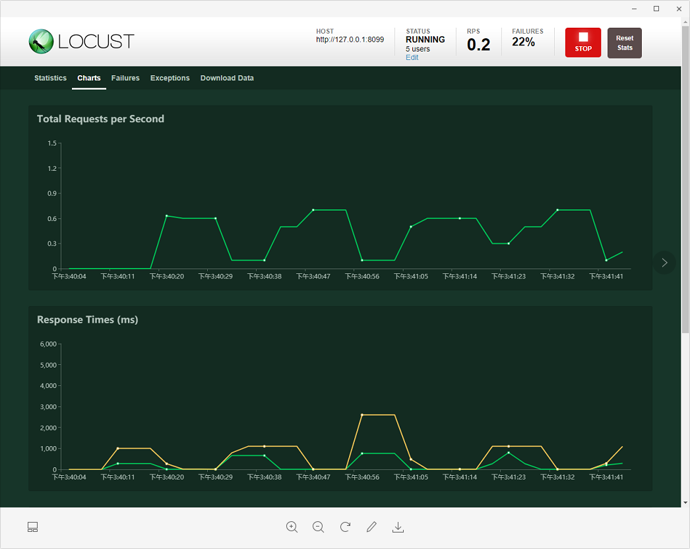Switch to the Failures tab
Viewport: 690px width, 549px height.
(x=125, y=78)
